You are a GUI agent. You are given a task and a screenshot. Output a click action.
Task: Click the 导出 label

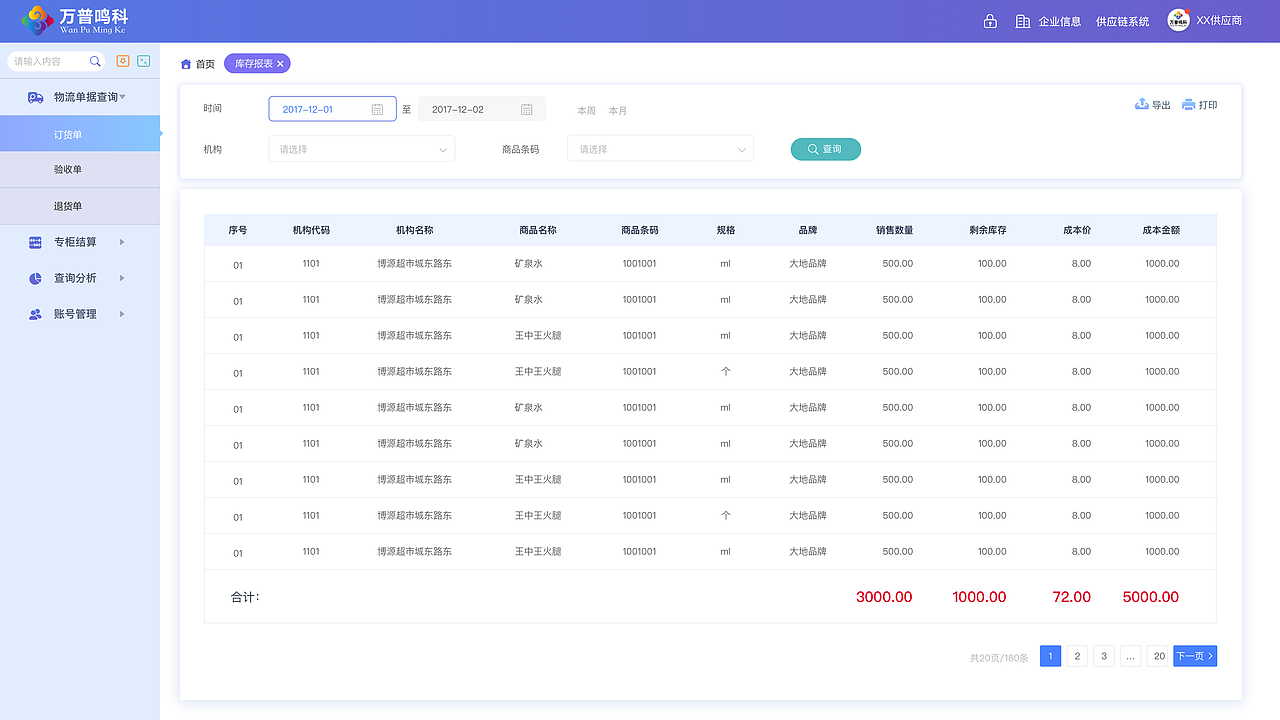coord(1161,105)
